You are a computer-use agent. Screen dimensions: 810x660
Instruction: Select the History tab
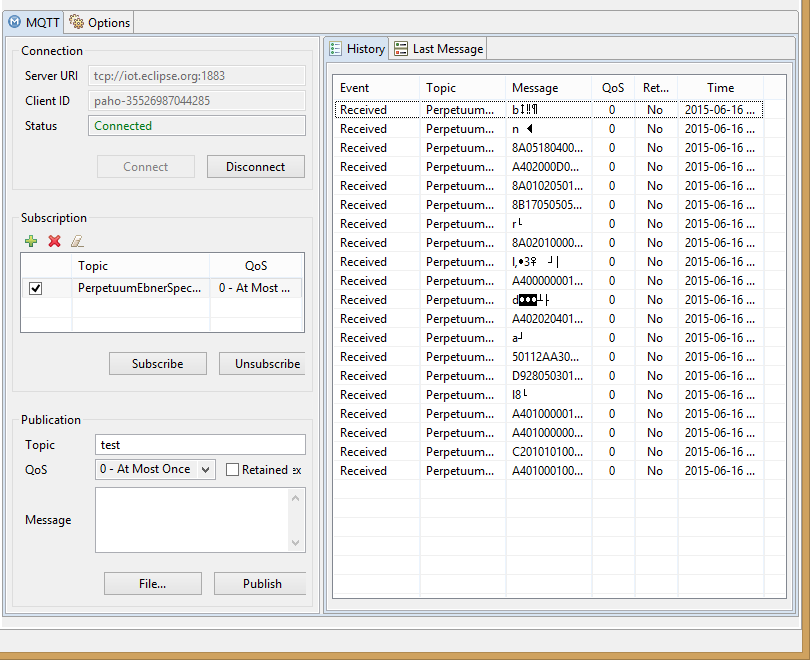(x=357, y=49)
